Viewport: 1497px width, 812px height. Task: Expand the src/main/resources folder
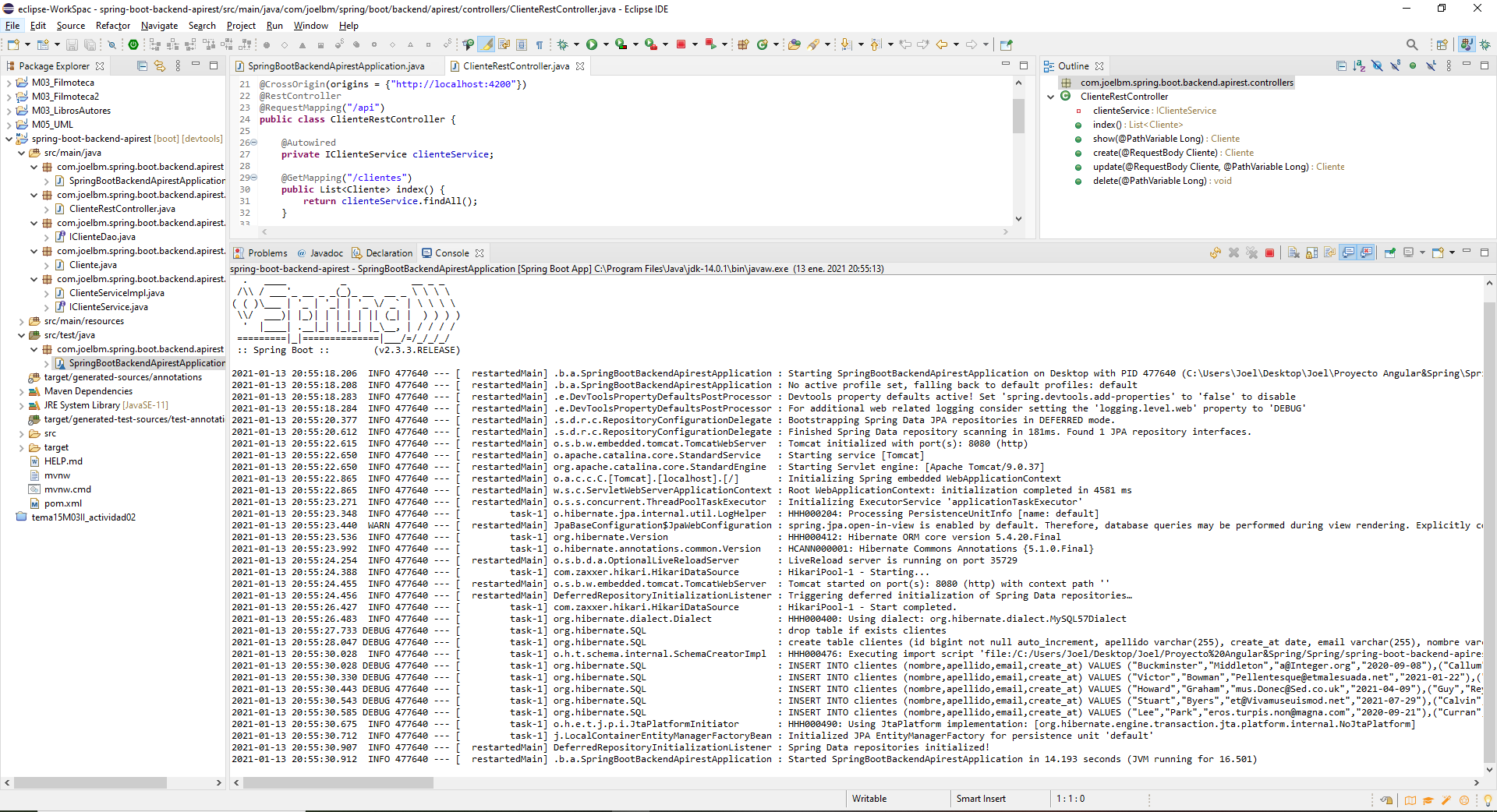click(x=21, y=321)
